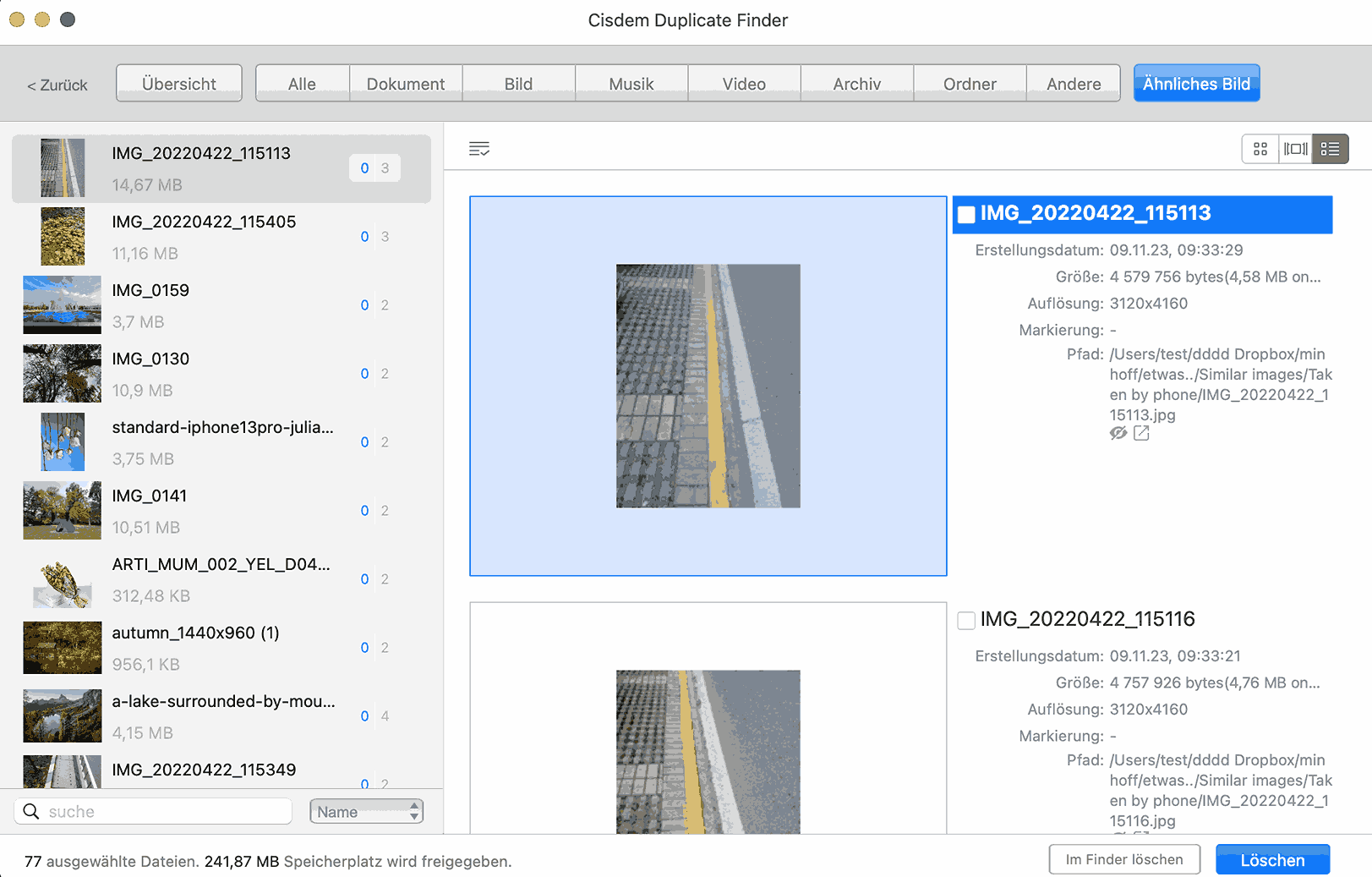Click the suche search field

153,811
